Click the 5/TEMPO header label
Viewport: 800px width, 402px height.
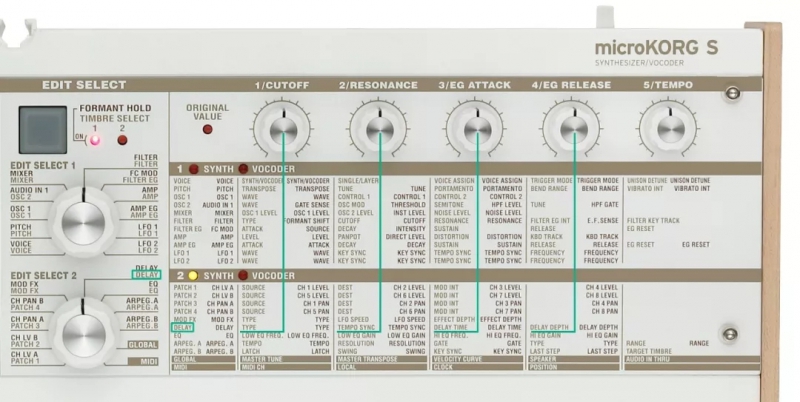pos(668,85)
